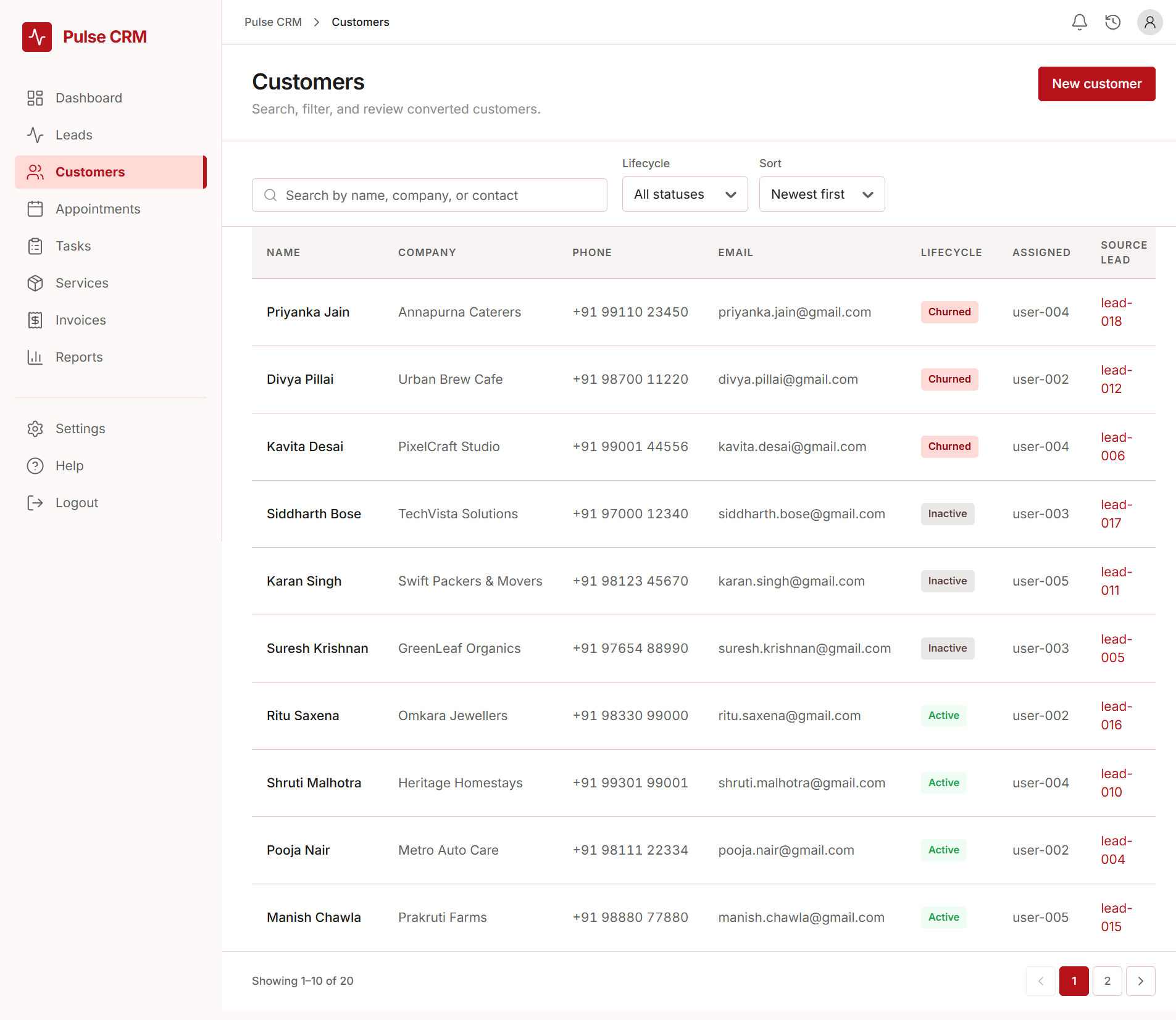
Task: Click the Prakruti Farms company cell
Action: 442,918
